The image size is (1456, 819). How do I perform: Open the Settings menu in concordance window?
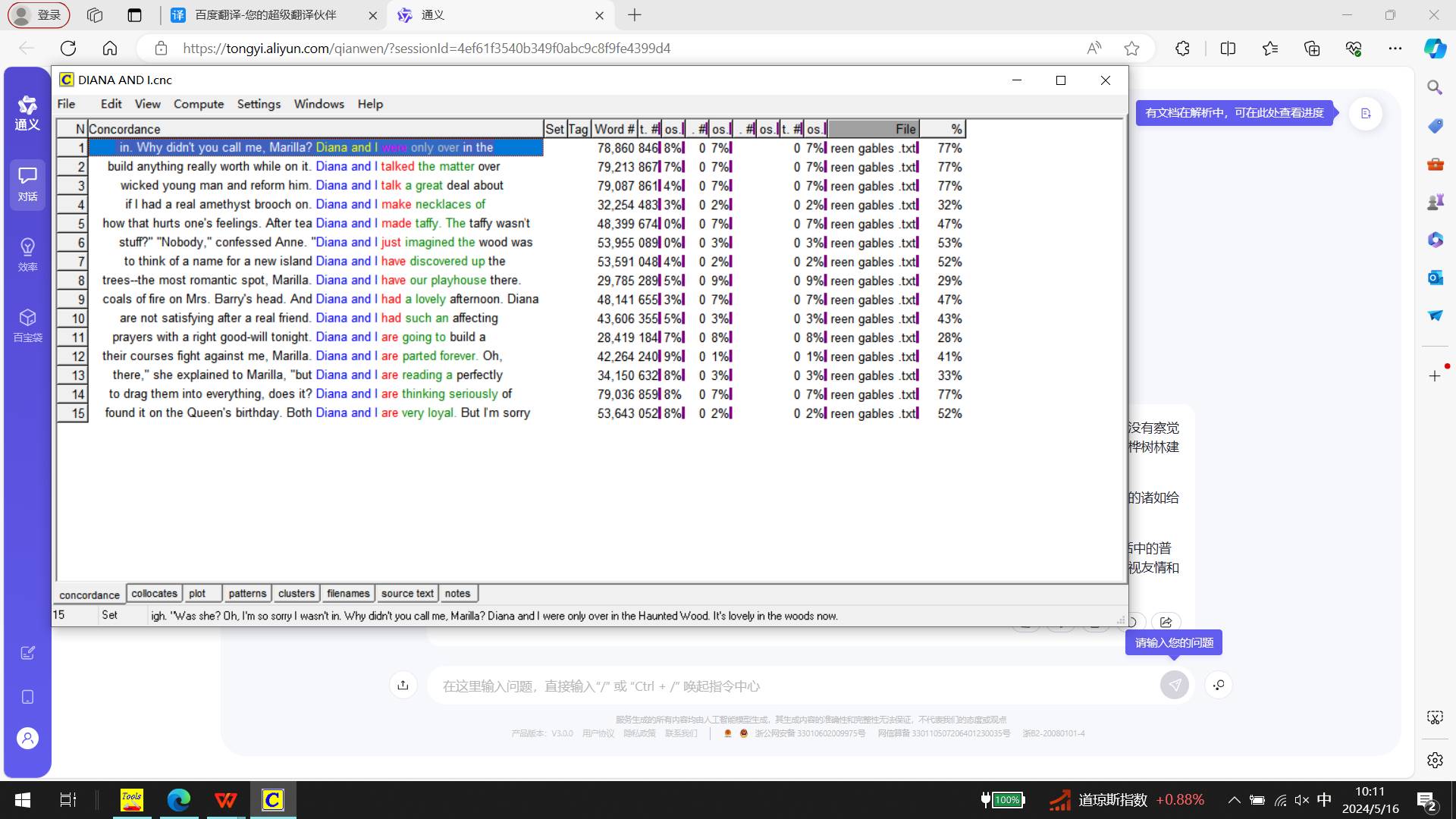click(259, 104)
